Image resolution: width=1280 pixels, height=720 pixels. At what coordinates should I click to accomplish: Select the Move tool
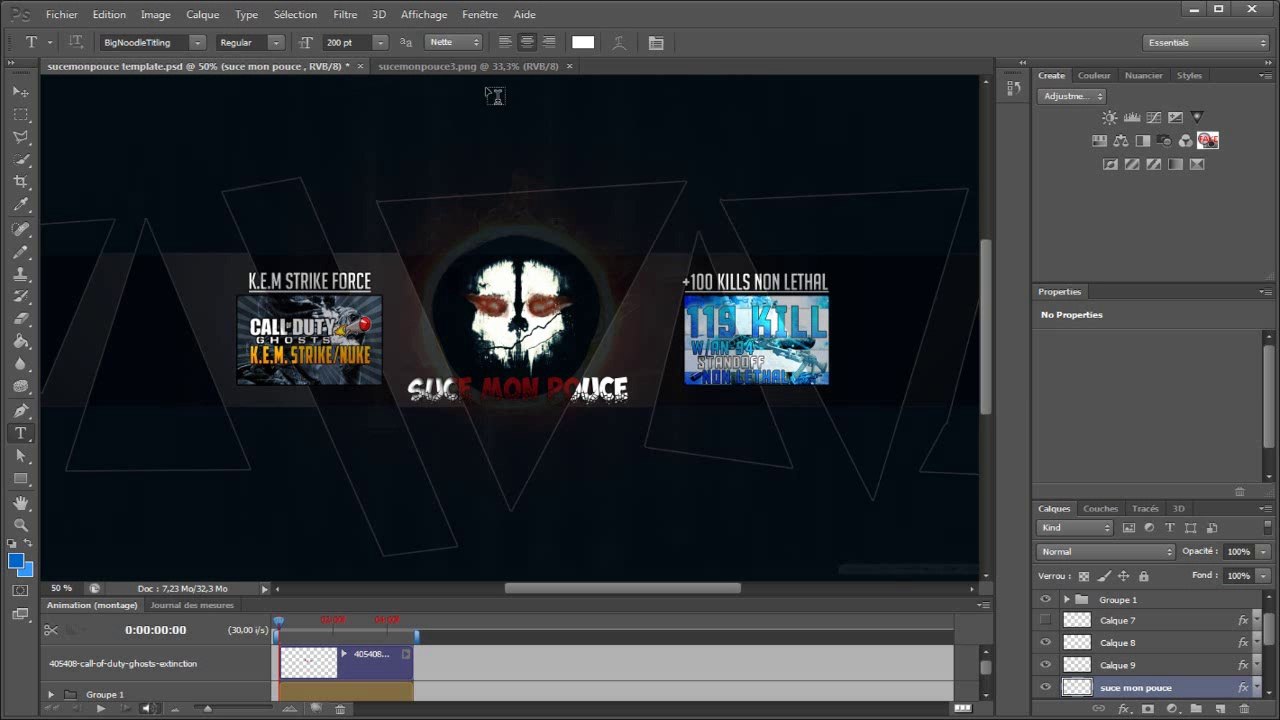point(20,92)
